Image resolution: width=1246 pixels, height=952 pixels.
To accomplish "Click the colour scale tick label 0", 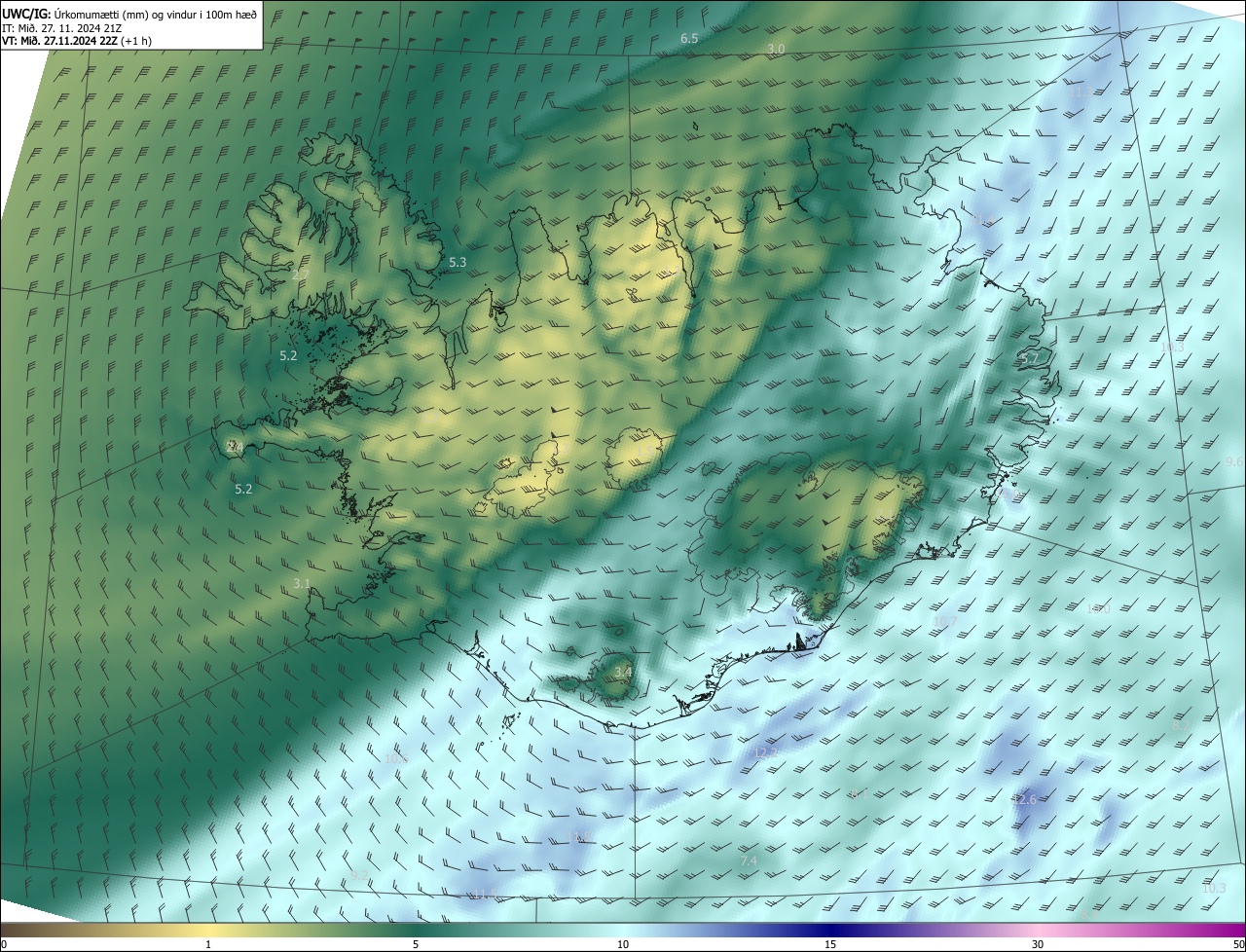I will pos(4,945).
